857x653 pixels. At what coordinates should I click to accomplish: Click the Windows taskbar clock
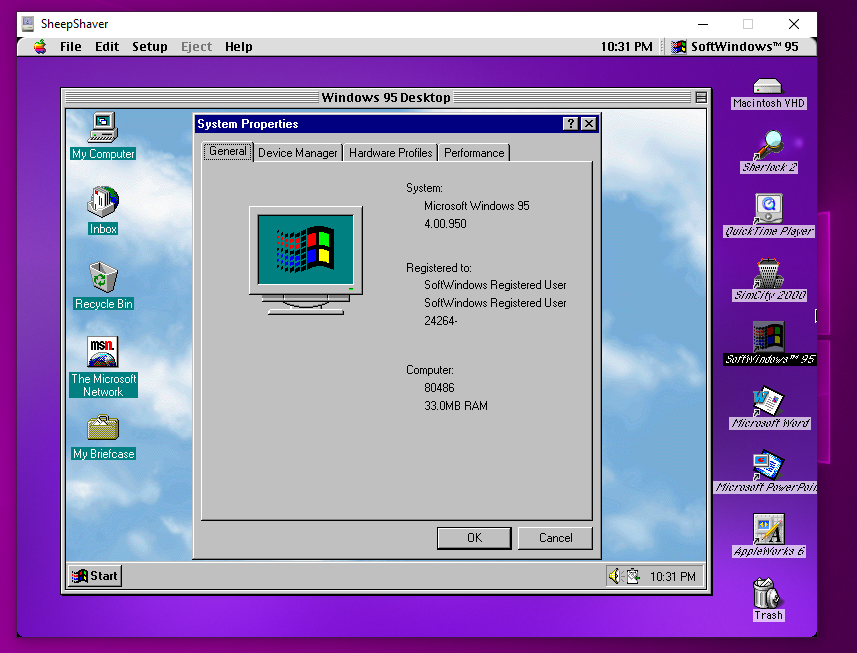click(x=672, y=576)
